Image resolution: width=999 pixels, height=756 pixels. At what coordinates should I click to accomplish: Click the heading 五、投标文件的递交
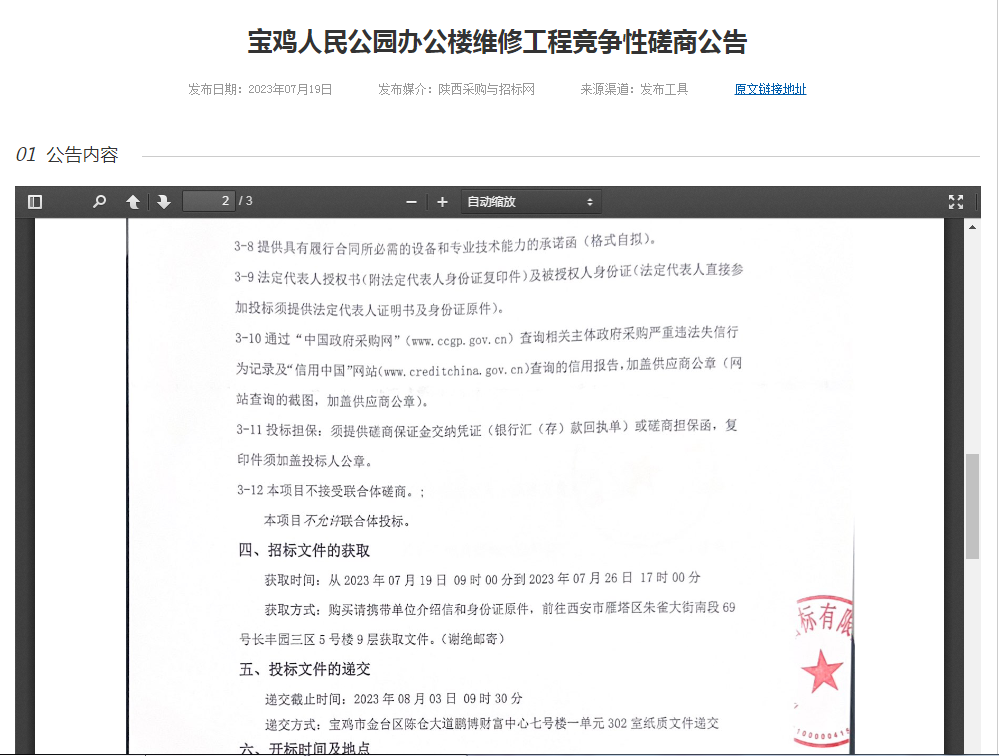click(x=305, y=669)
